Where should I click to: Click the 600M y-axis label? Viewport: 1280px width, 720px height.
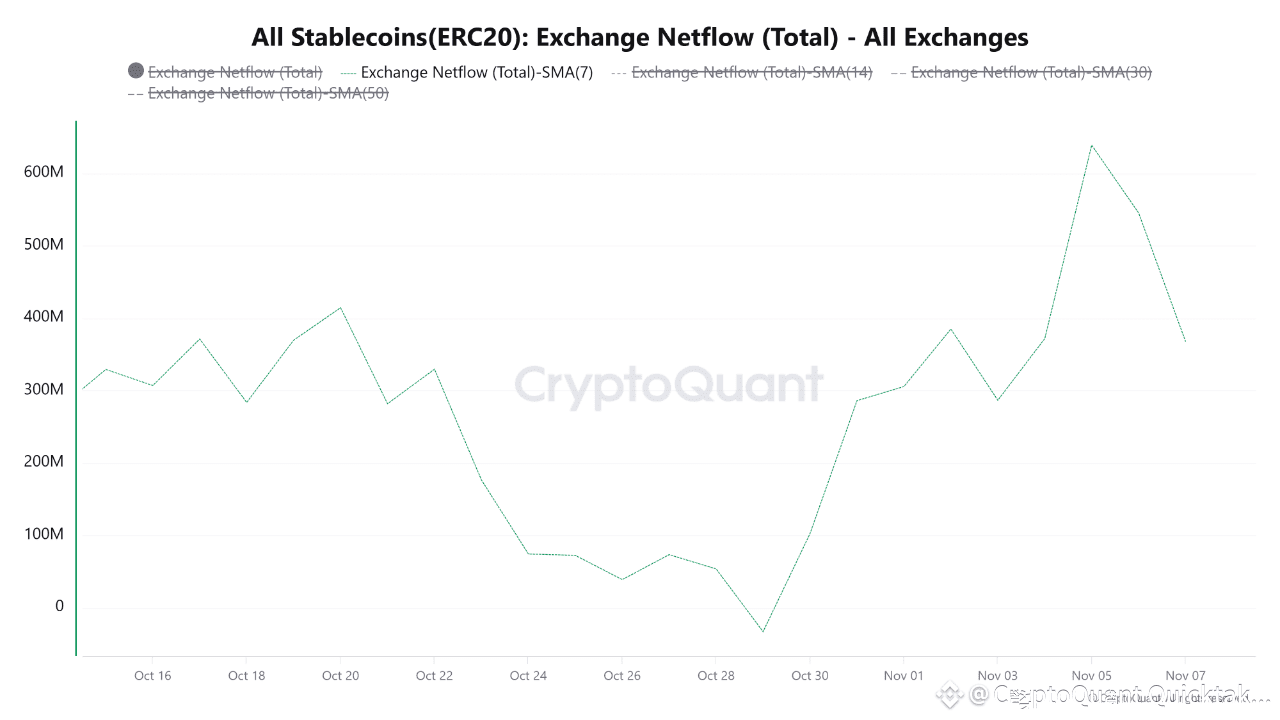[x=44, y=172]
